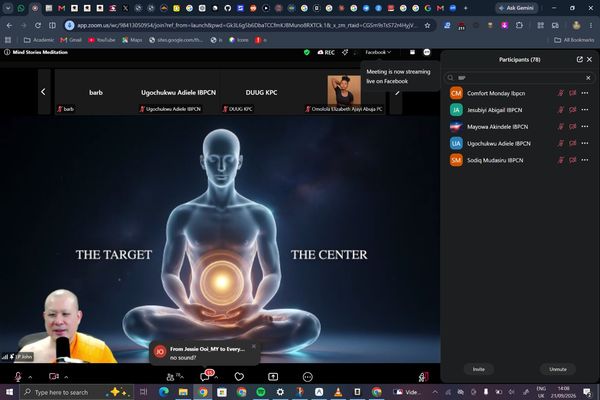This screenshot has width=600, height=400.
Task: Open Windows Start menu
Action: click(x=9, y=392)
